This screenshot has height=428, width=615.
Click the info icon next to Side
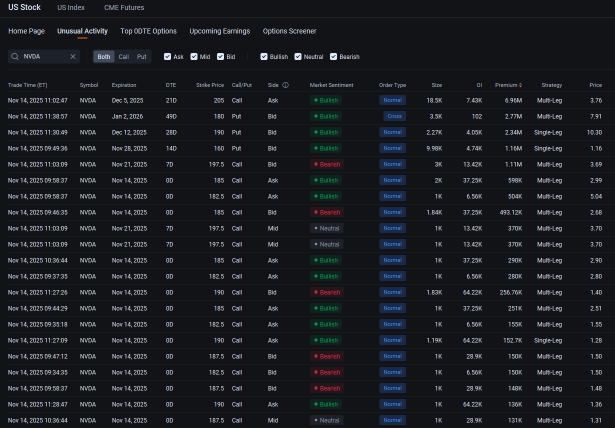coord(286,85)
